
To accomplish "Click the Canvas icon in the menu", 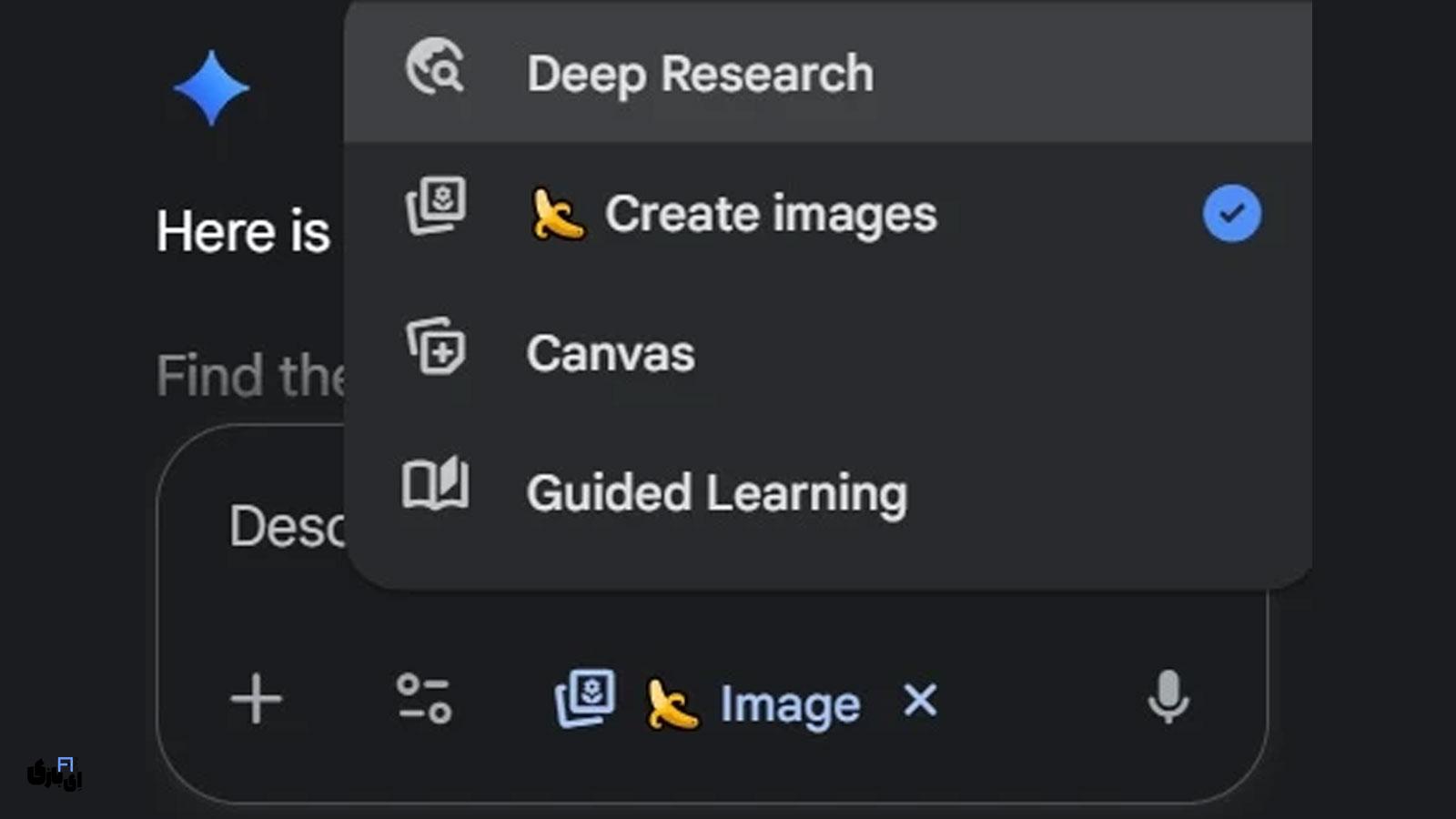I will click(436, 348).
